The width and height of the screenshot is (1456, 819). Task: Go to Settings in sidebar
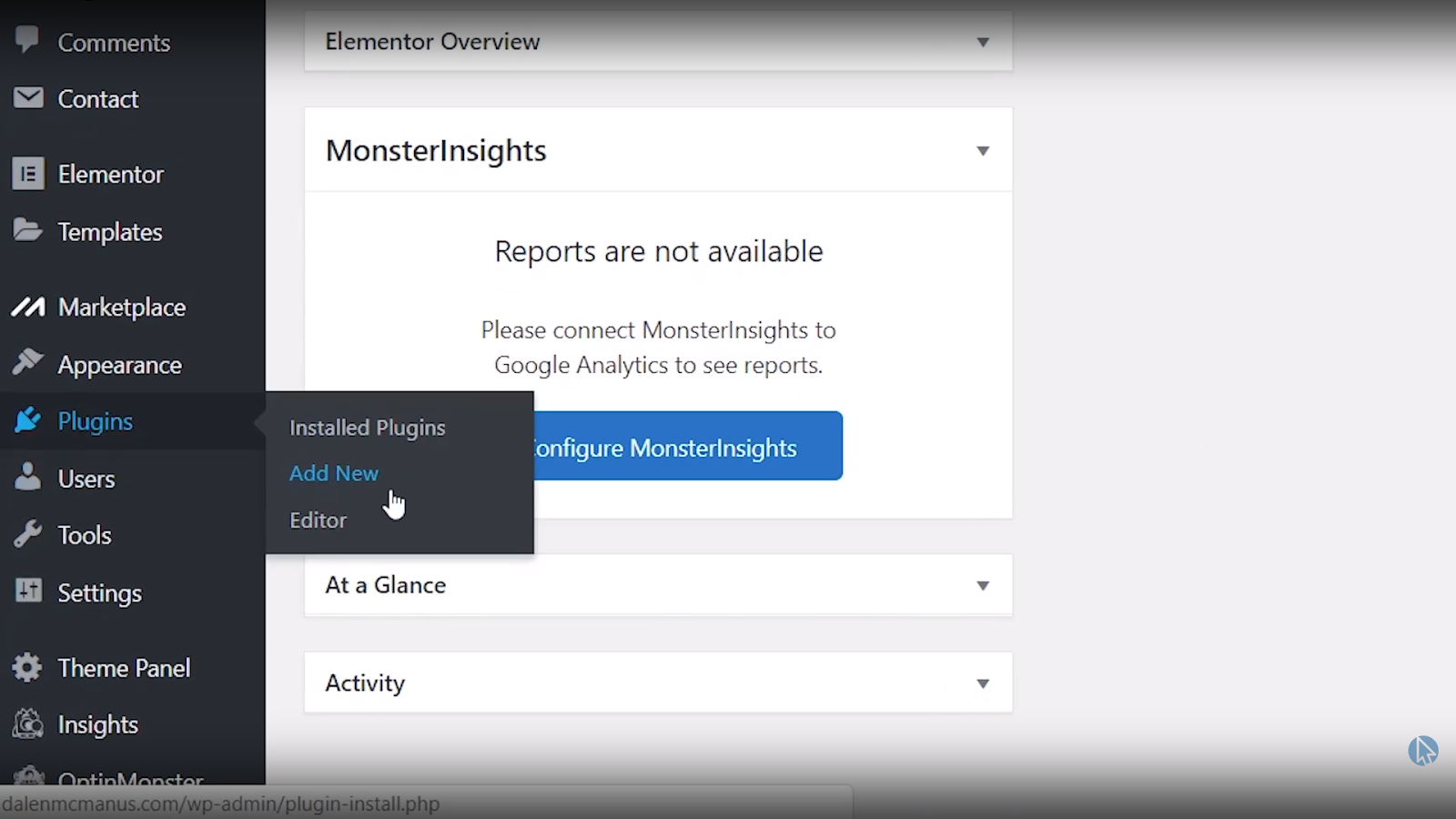(x=100, y=593)
